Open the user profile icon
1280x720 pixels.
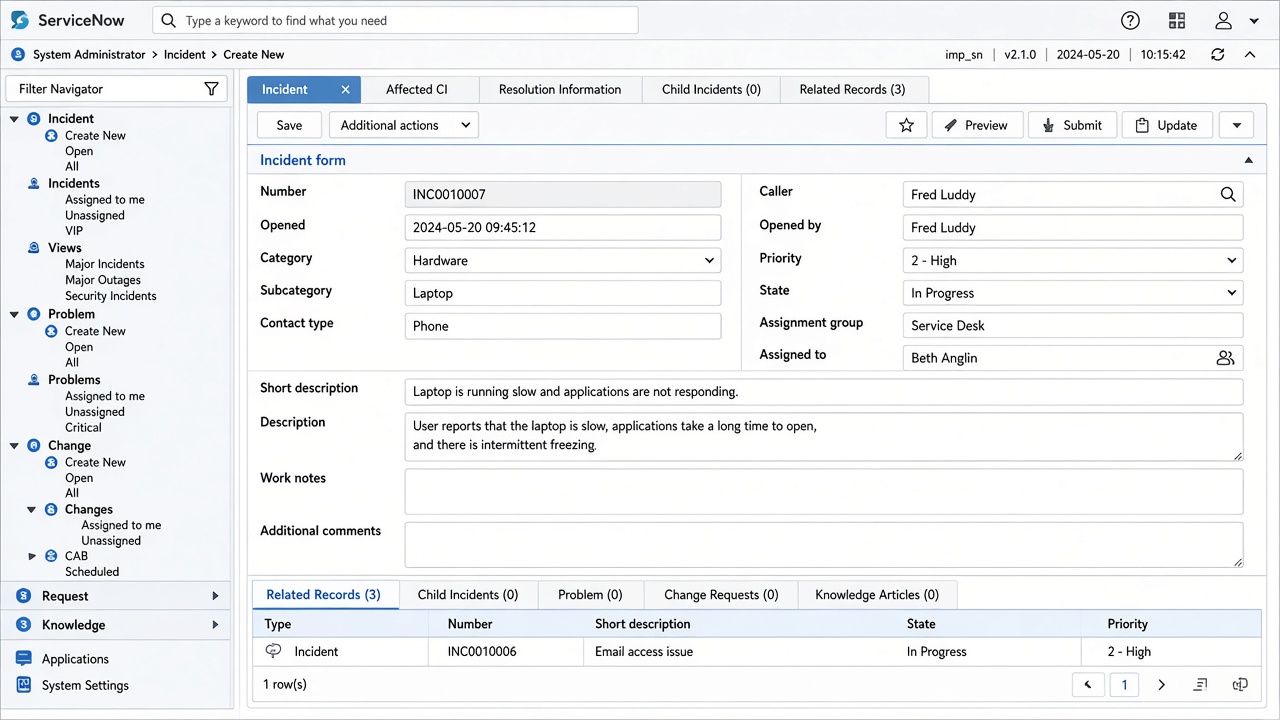[1223, 21]
